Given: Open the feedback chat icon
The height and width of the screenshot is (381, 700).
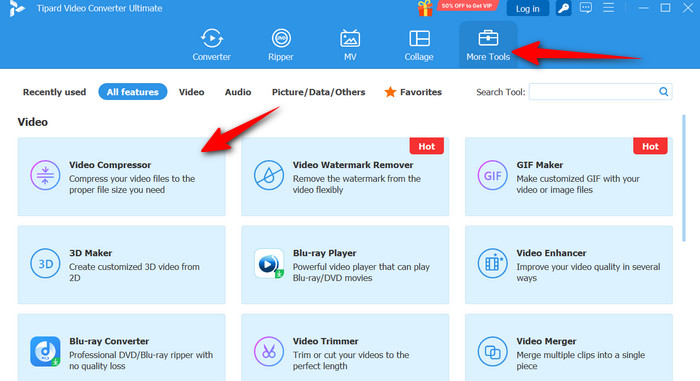Looking at the screenshot, I should (x=586, y=8).
